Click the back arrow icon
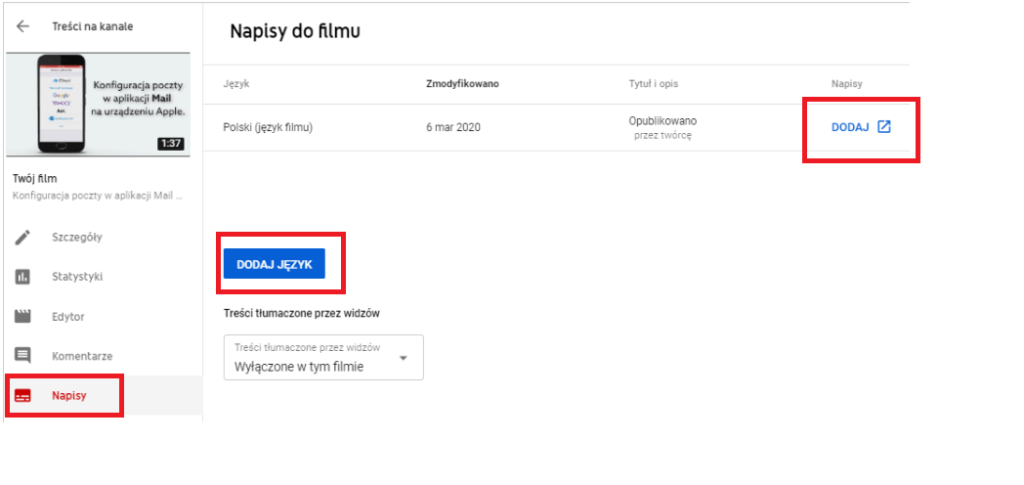 (x=23, y=26)
